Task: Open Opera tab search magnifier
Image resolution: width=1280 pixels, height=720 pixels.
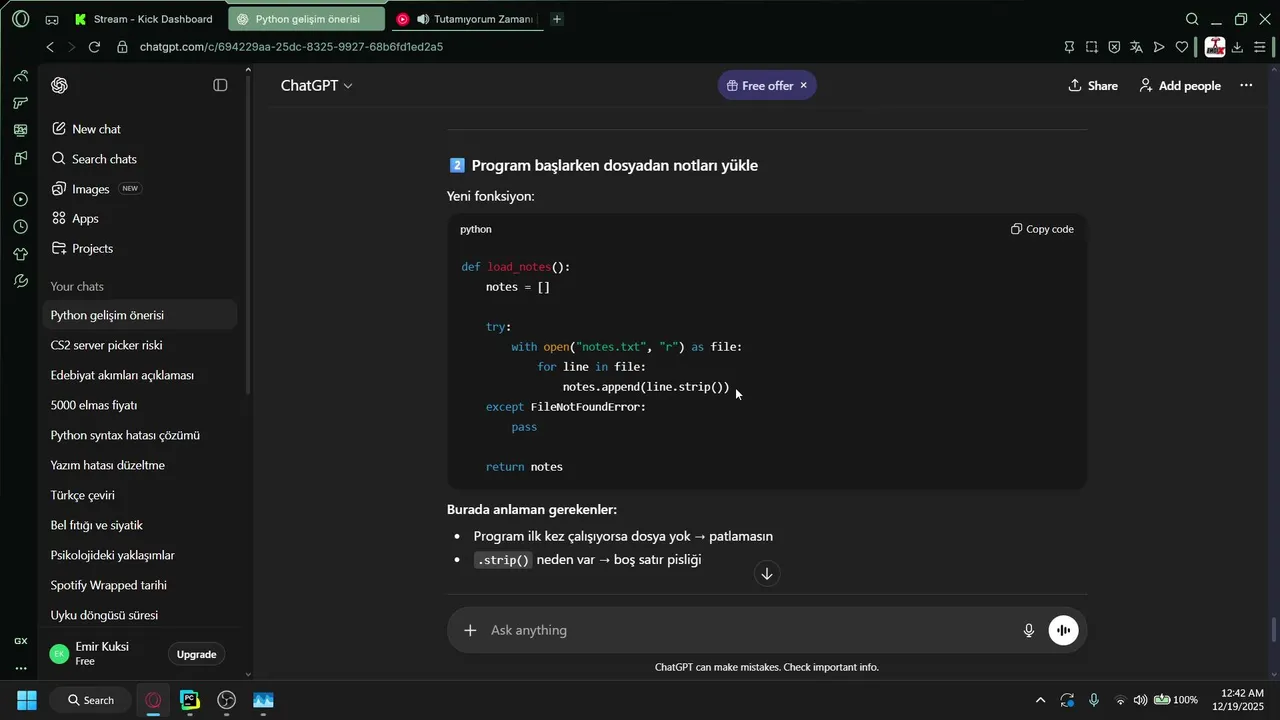Action: point(1192,19)
